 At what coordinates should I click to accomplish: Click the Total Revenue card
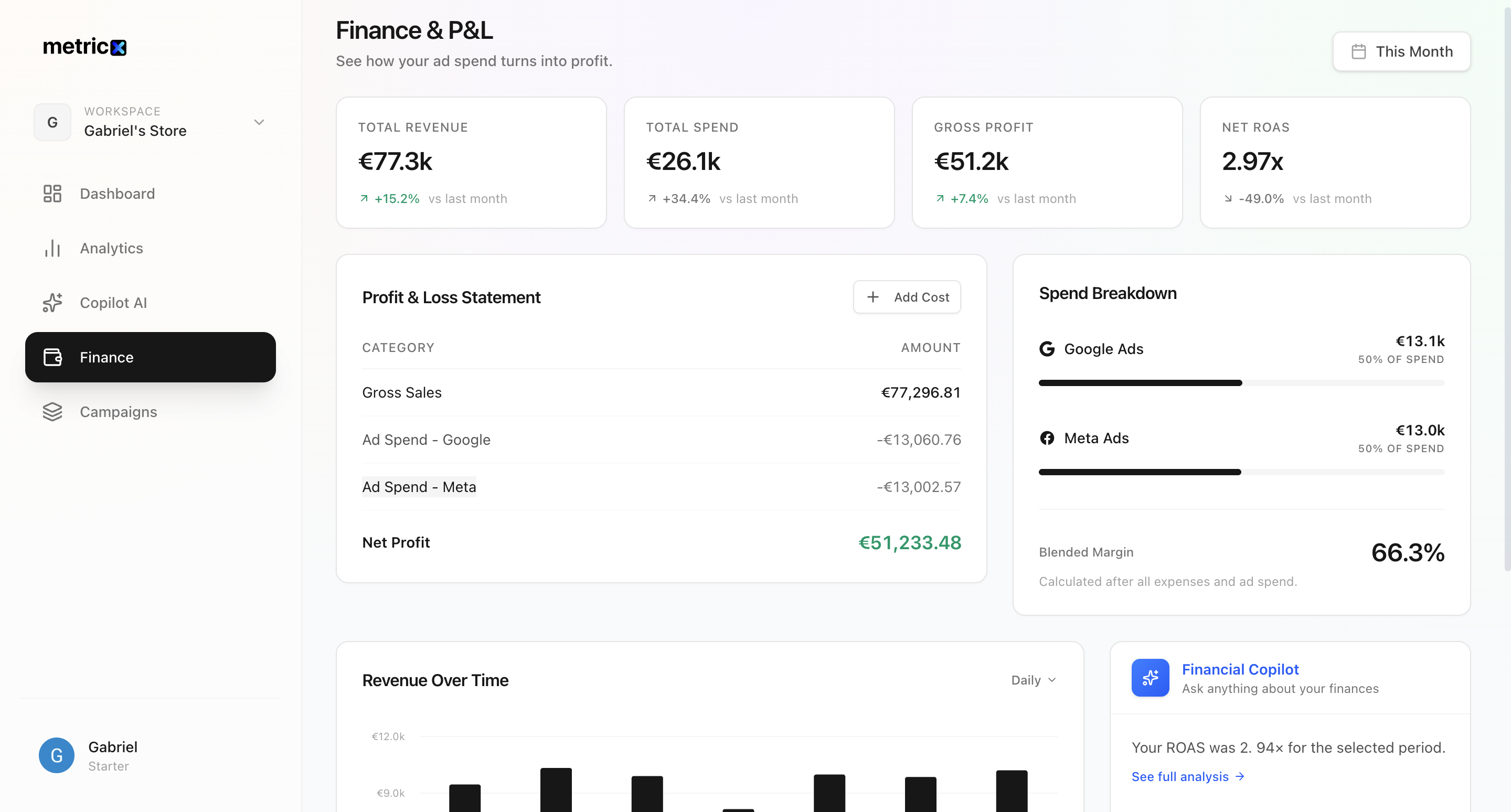pyautogui.click(x=471, y=163)
